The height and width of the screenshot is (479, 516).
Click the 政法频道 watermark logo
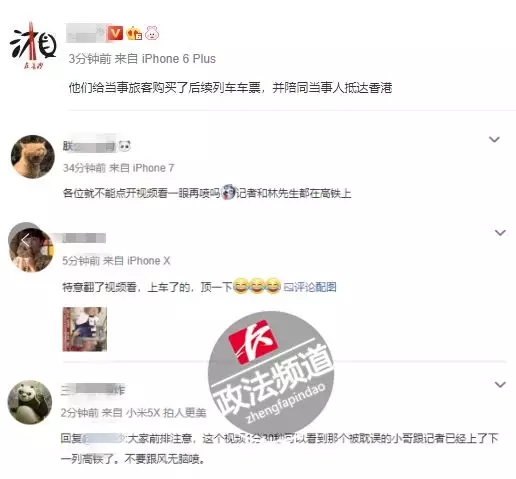click(271, 373)
